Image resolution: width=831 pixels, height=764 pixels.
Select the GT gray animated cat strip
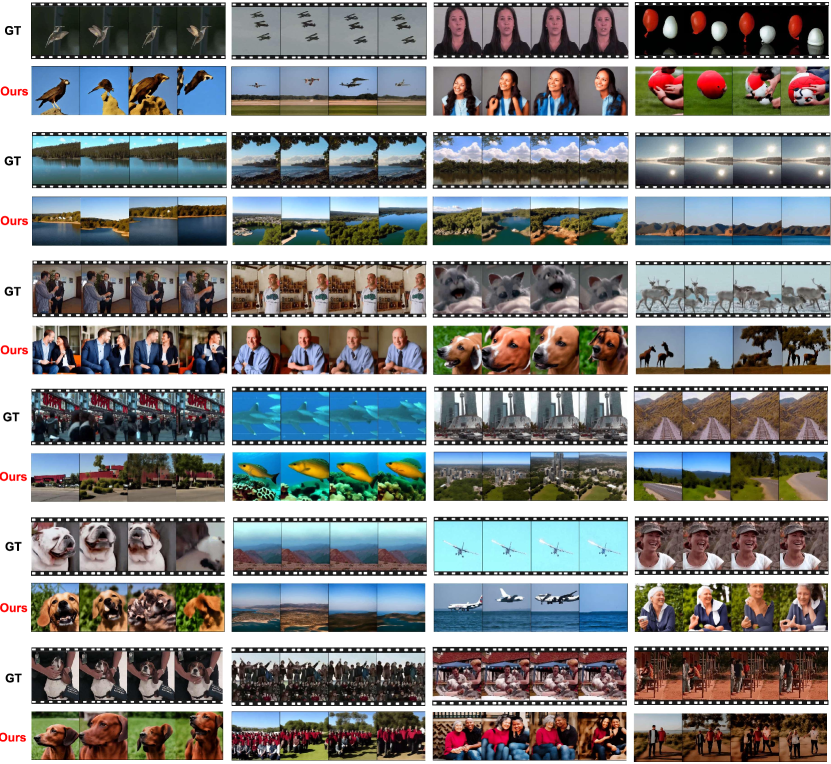pyautogui.click(x=531, y=289)
